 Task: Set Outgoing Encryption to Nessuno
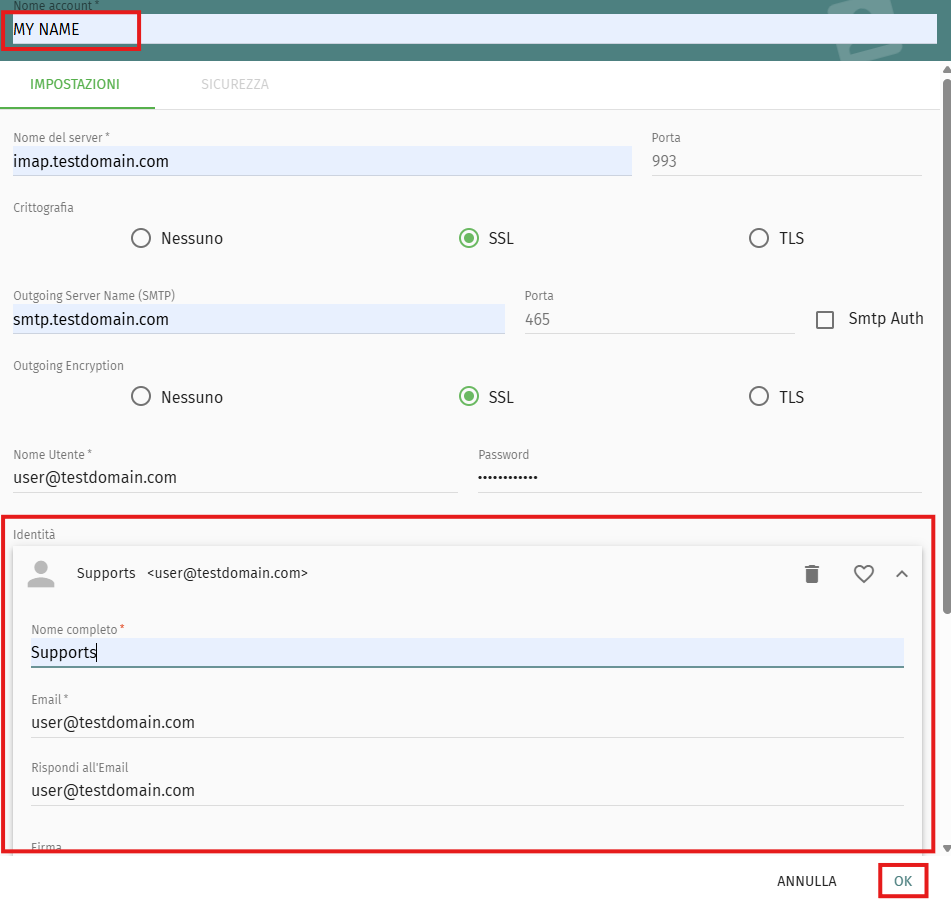(142, 397)
